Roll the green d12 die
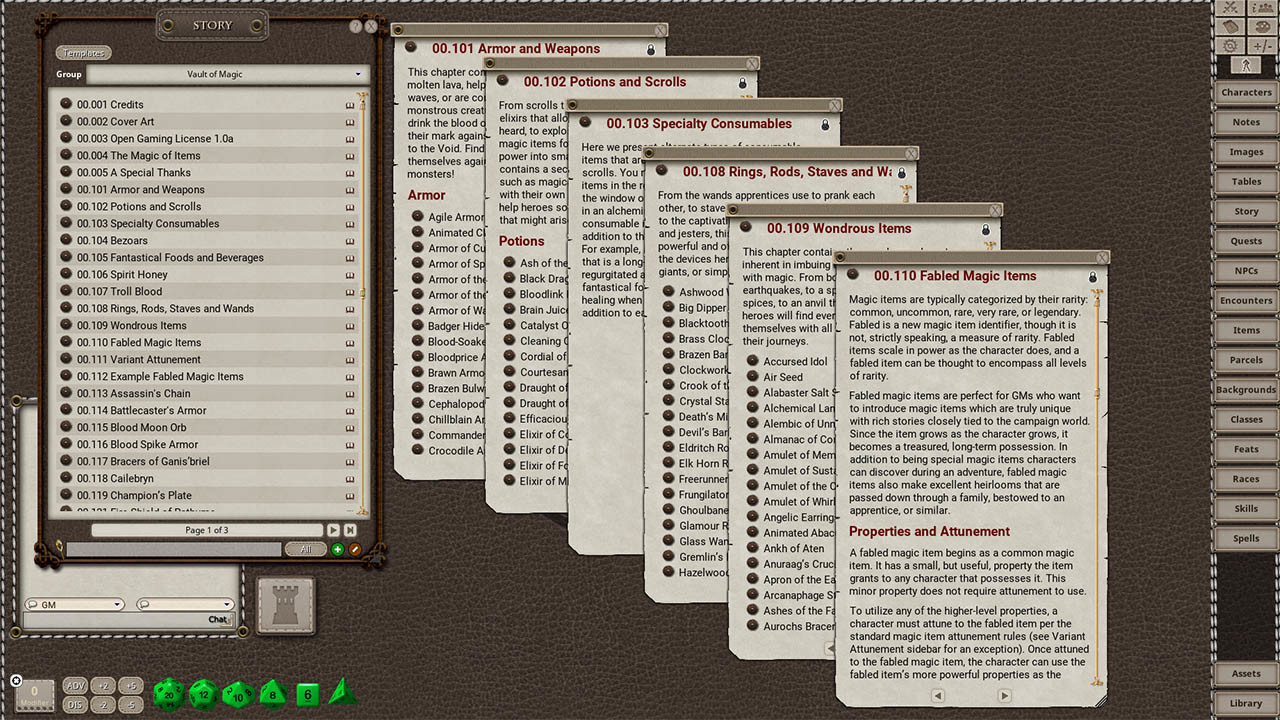The width and height of the screenshot is (1280, 720). [x=202, y=694]
